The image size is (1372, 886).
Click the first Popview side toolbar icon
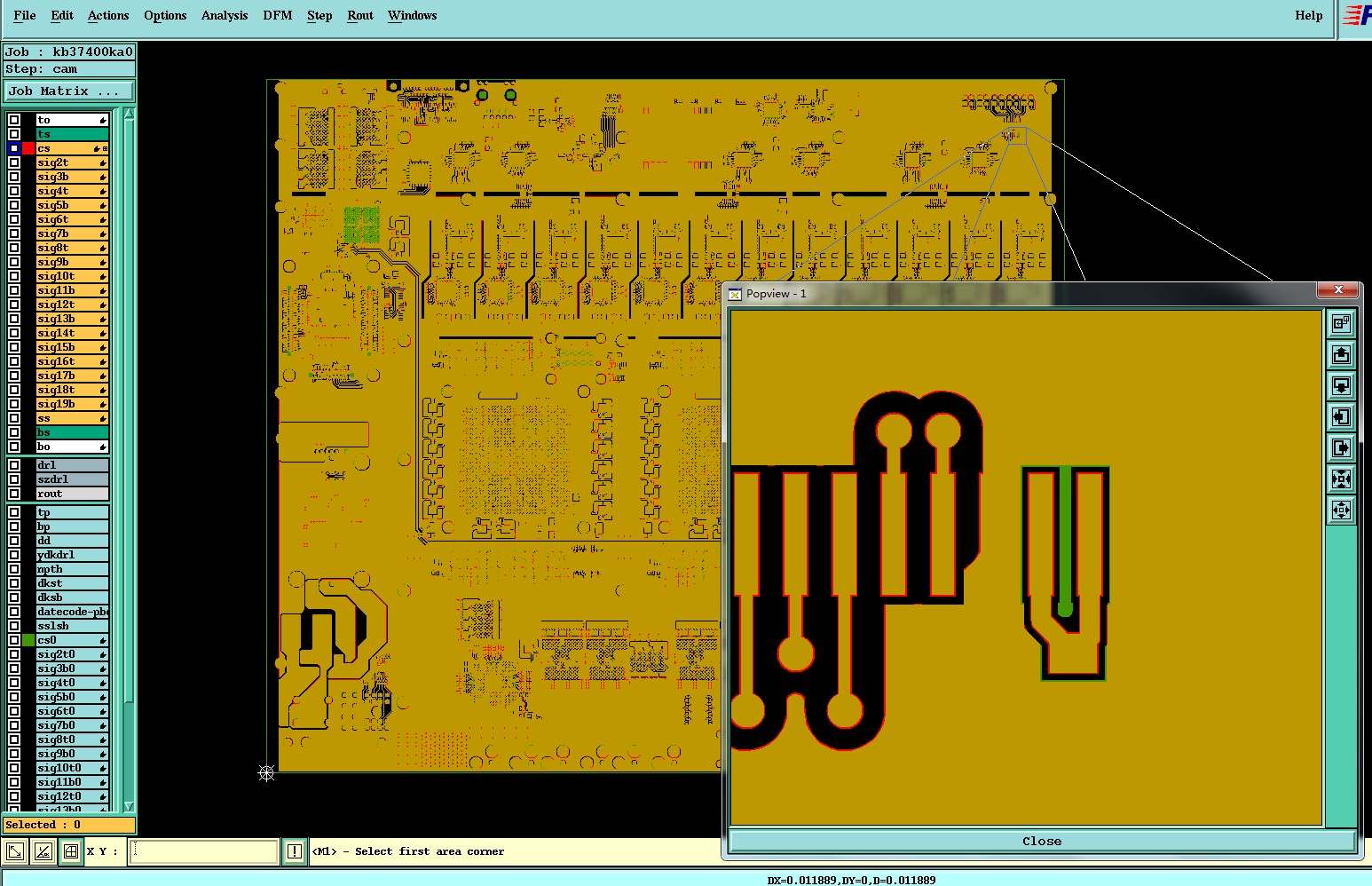pos(1341,323)
